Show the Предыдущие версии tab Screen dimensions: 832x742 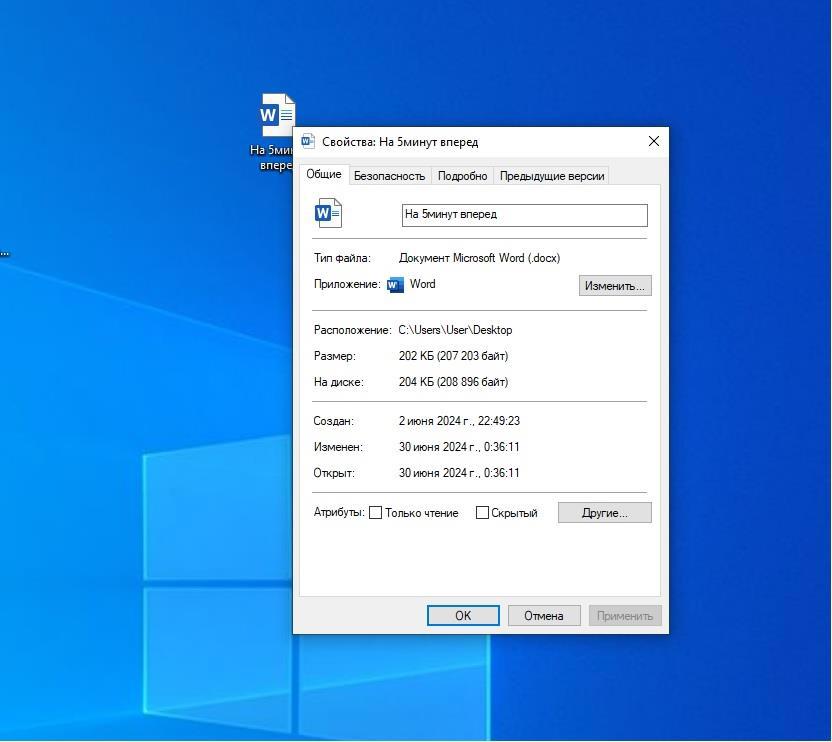point(552,176)
